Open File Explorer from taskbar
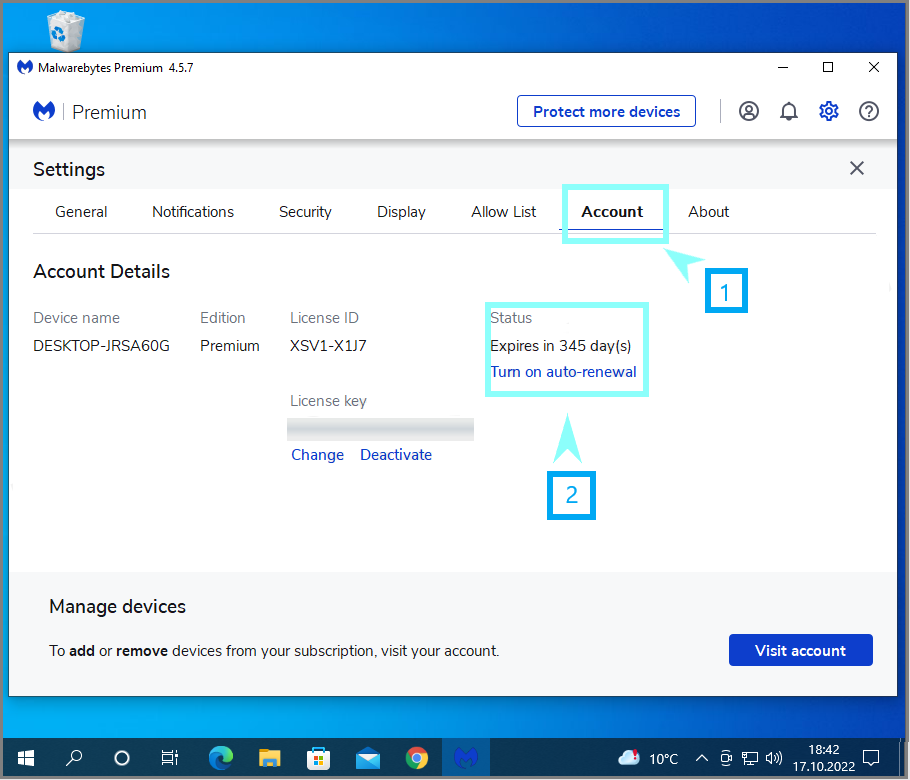This screenshot has width=910, height=780. pyautogui.click(x=269, y=758)
